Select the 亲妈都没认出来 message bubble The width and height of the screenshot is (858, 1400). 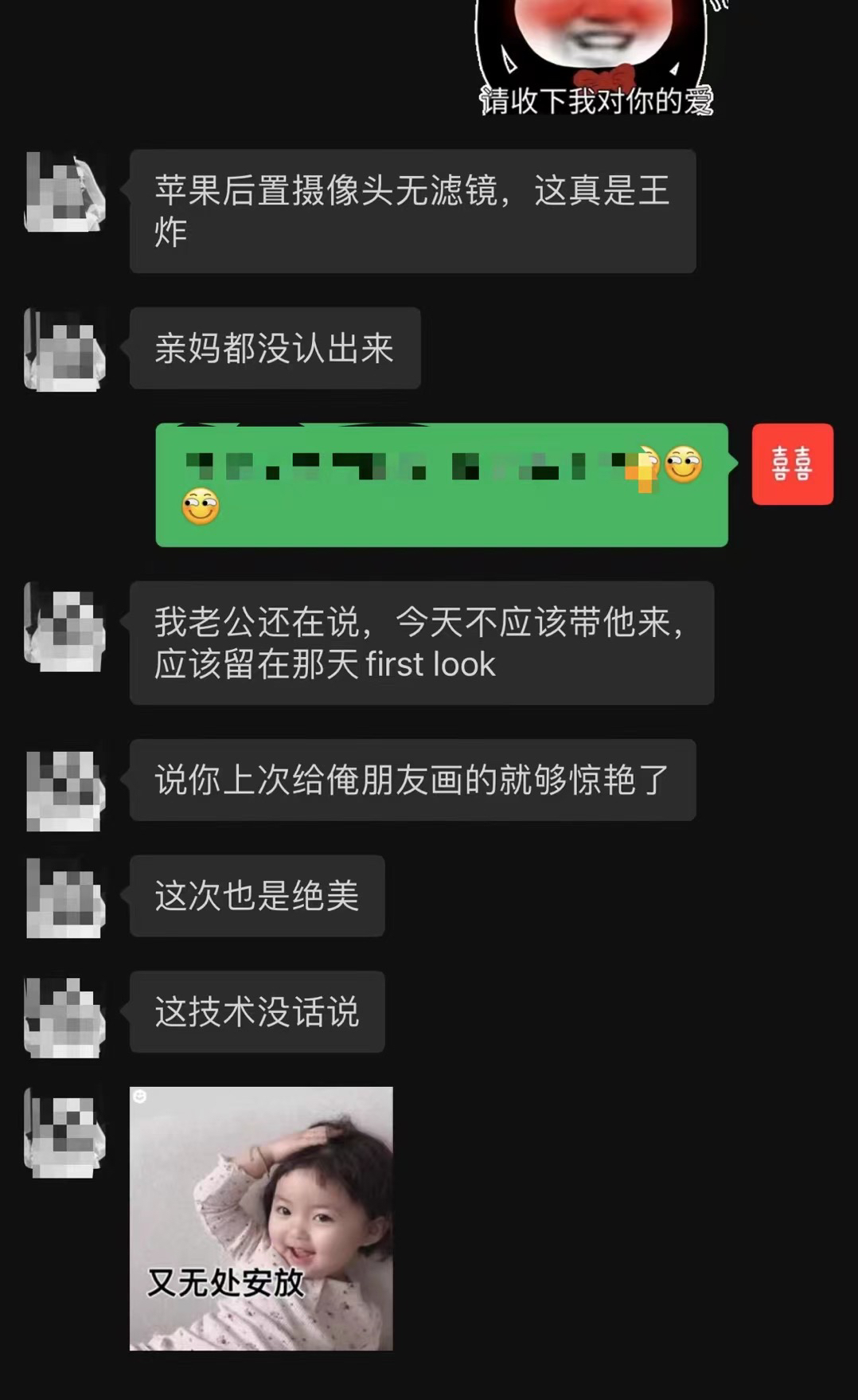click(x=275, y=348)
